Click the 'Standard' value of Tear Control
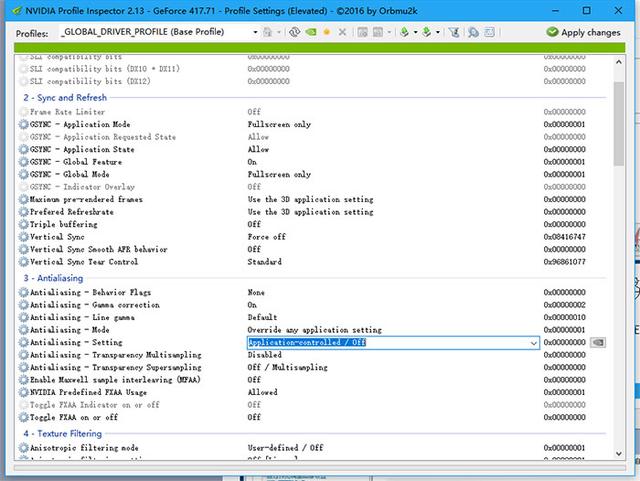640x481 pixels. tap(264, 262)
